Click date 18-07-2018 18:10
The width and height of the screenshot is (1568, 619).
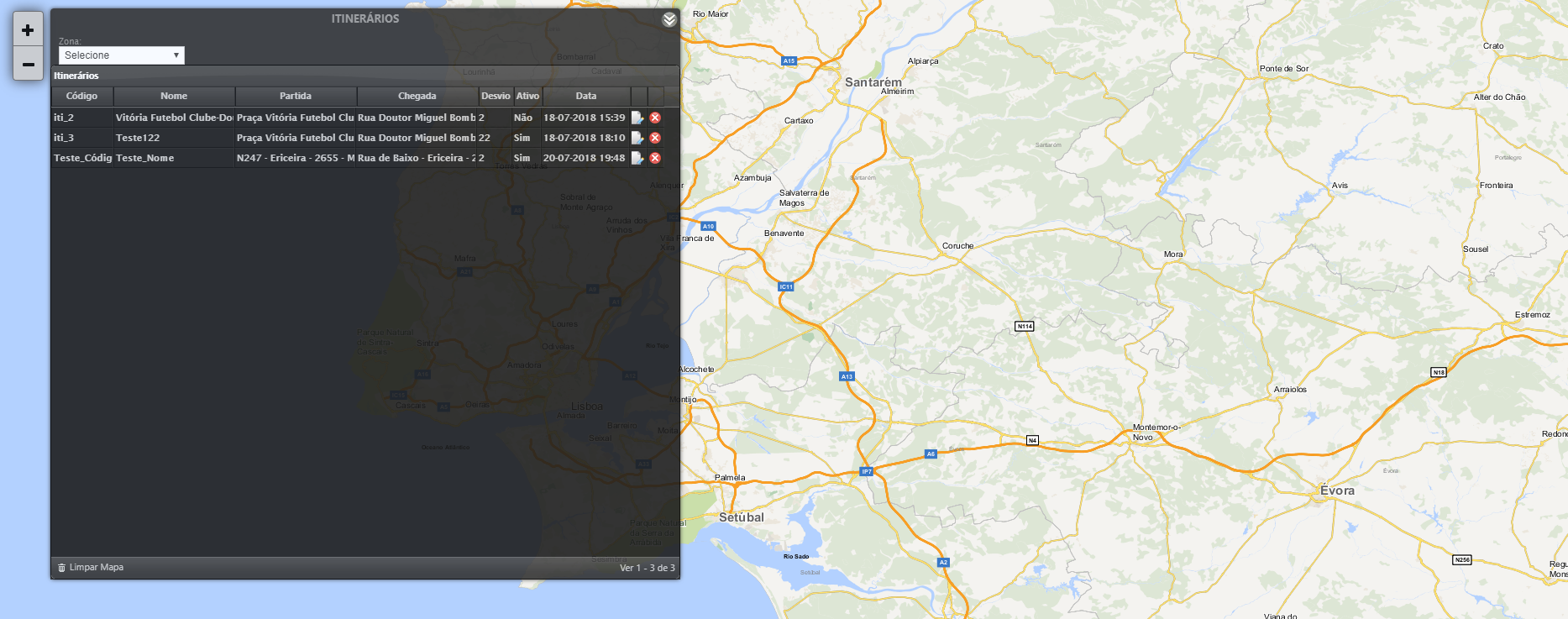[x=585, y=138]
